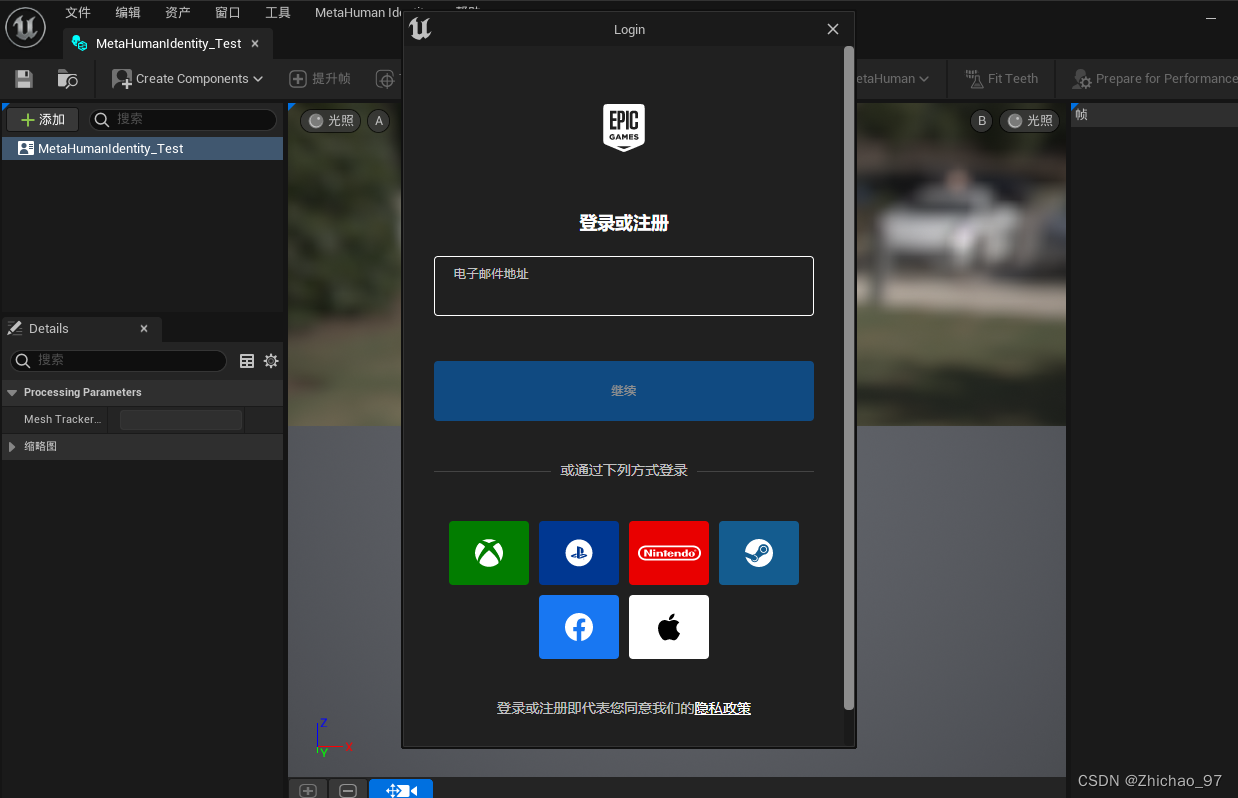Screen dimensions: 1238x798
Task: Sign in with Facebook icon
Action: pos(579,627)
